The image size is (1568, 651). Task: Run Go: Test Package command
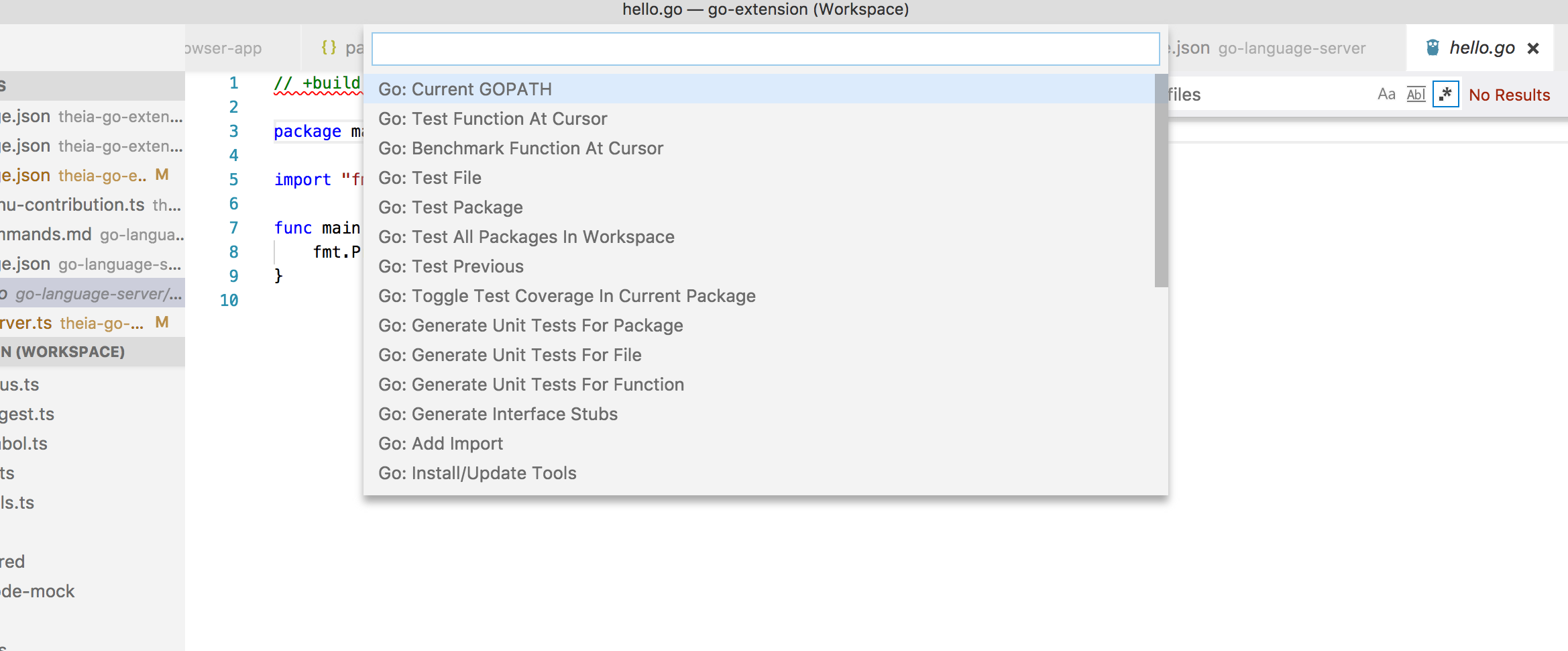tap(759, 207)
